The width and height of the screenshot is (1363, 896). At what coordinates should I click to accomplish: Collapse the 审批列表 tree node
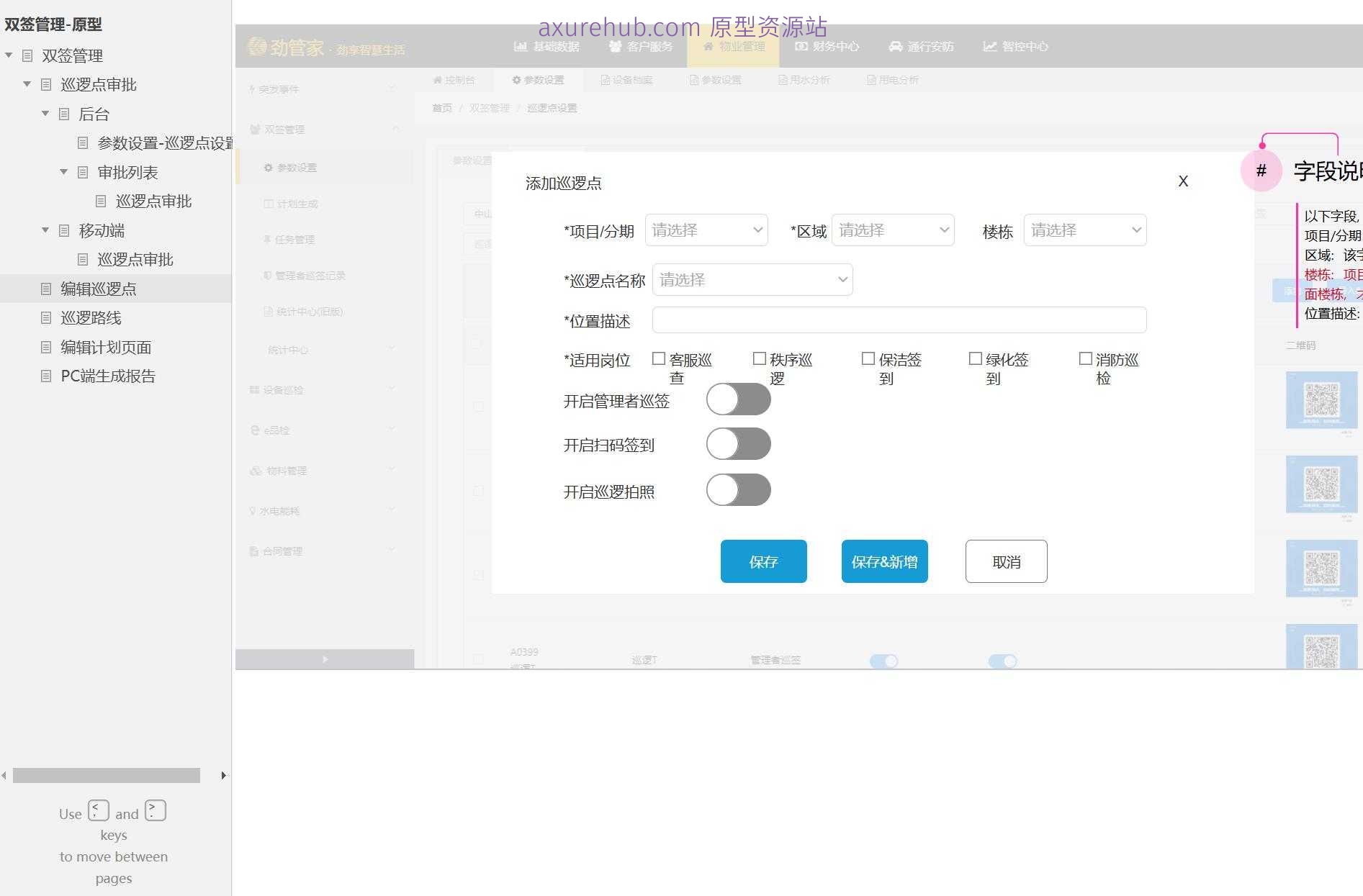(63, 172)
